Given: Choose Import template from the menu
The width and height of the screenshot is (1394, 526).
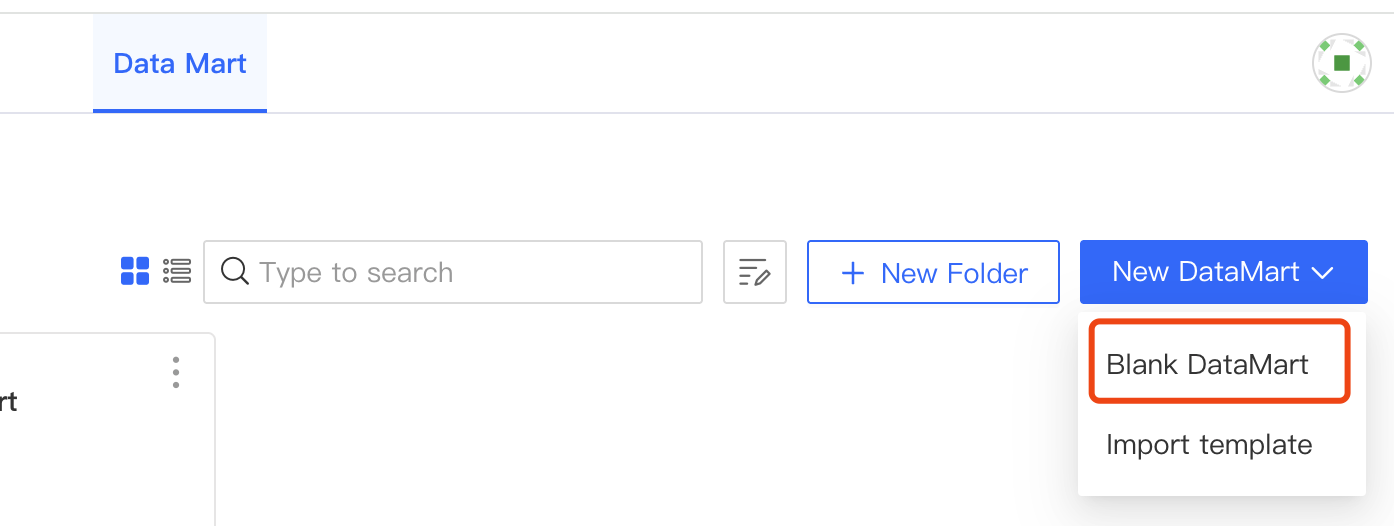Looking at the screenshot, I should pyautogui.click(x=1208, y=444).
